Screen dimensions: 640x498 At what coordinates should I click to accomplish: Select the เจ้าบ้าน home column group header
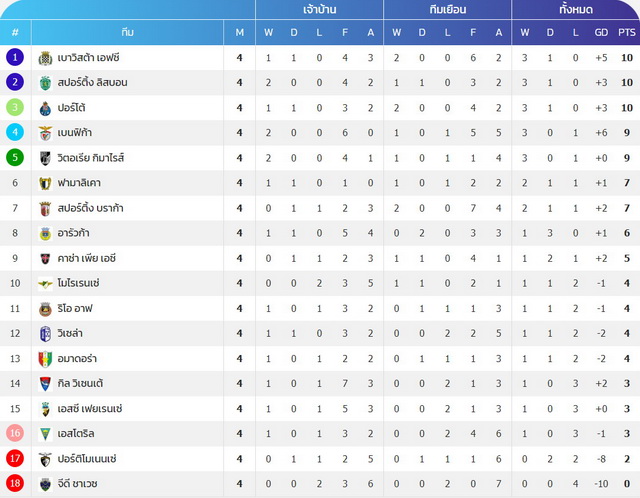coord(320,9)
